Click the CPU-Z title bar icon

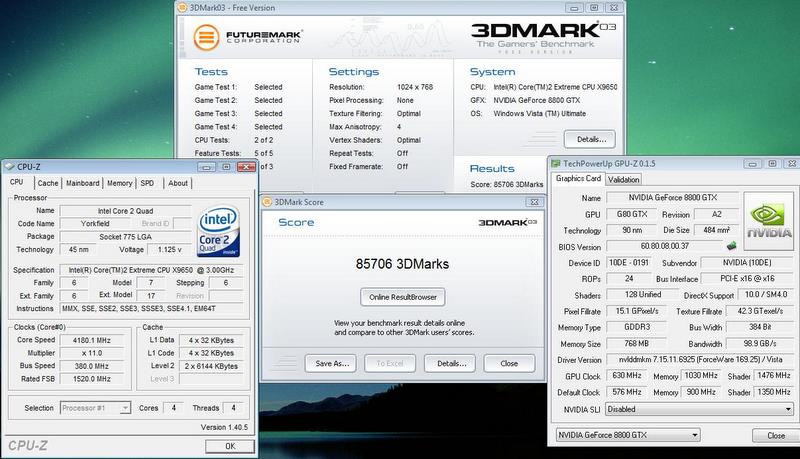click(10, 167)
